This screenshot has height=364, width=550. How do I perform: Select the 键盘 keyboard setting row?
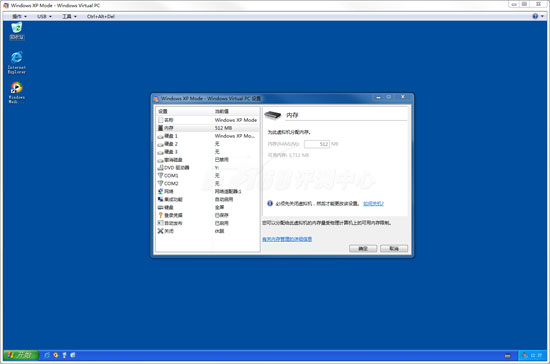pyautogui.click(x=207, y=207)
